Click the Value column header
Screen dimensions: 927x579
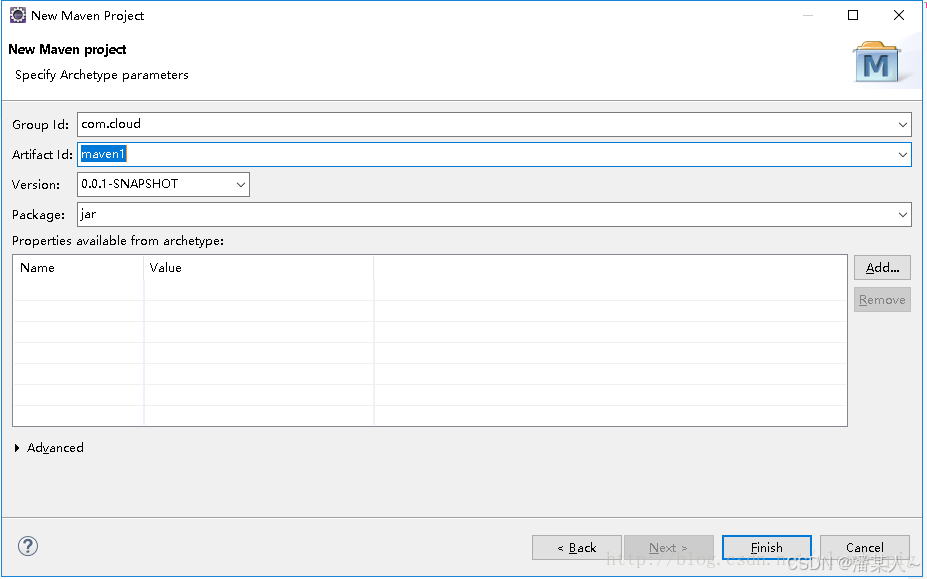point(259,268)
